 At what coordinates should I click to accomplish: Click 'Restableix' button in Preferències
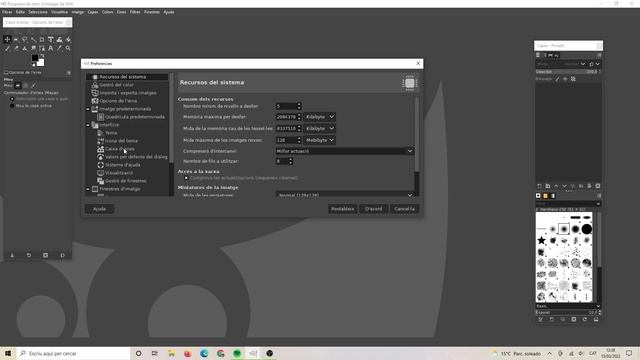coord(342,209)
